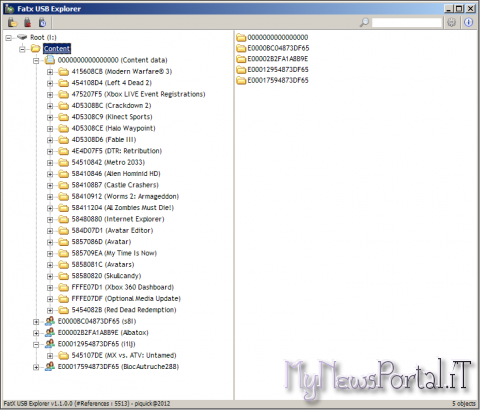Image resolution: width=480 pixels, height=410 pixels.
Task: Expand the Castle Crashers tree node
Action: pos(50,185)
